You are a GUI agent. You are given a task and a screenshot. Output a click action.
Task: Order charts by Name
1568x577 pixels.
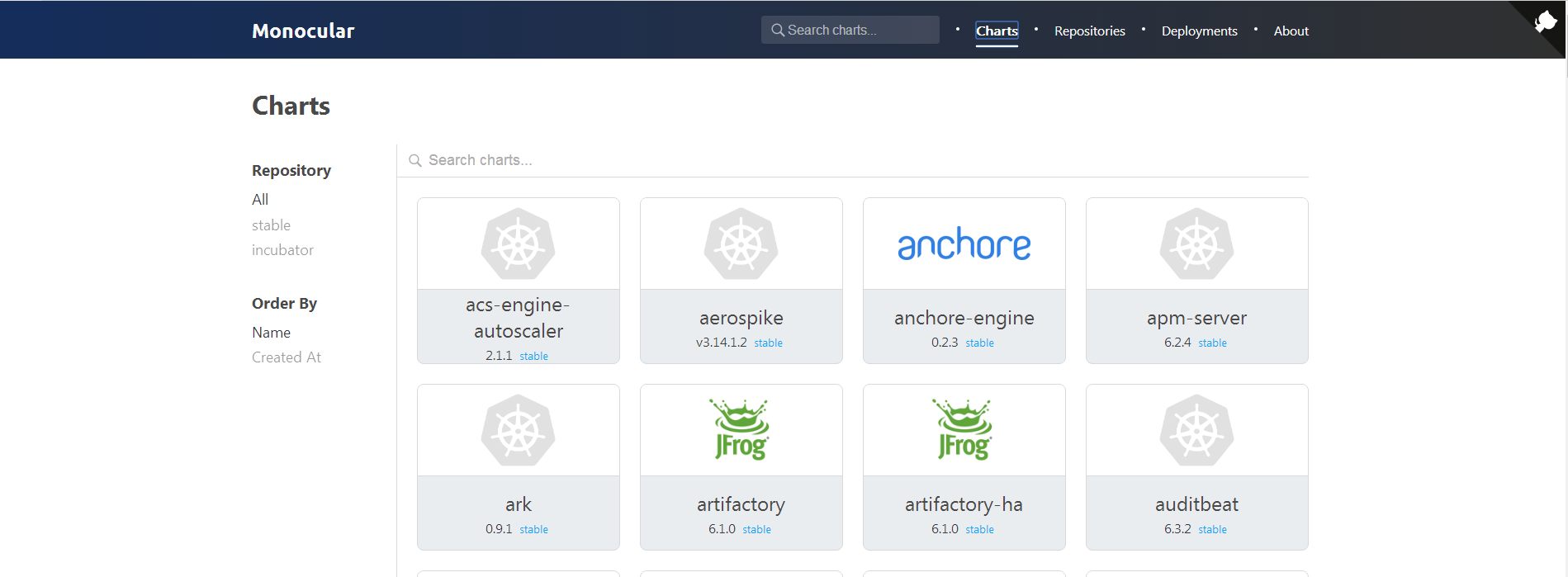pyautogui.click(x=271, y=332)
